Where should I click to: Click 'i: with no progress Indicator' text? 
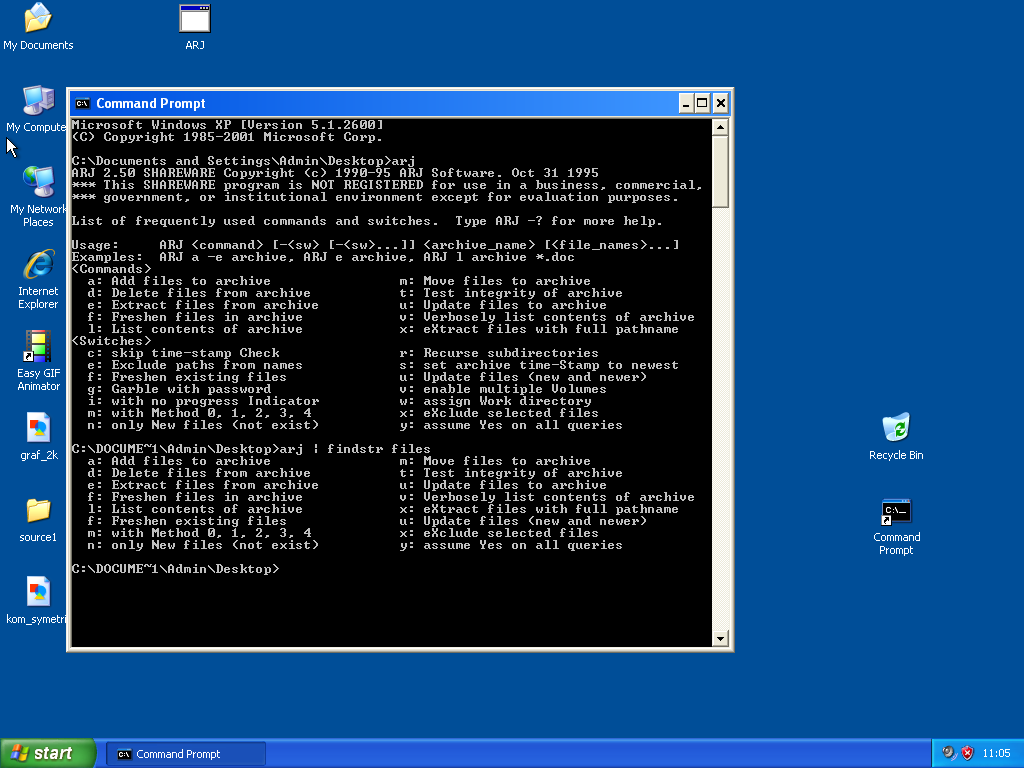point(203,401)
